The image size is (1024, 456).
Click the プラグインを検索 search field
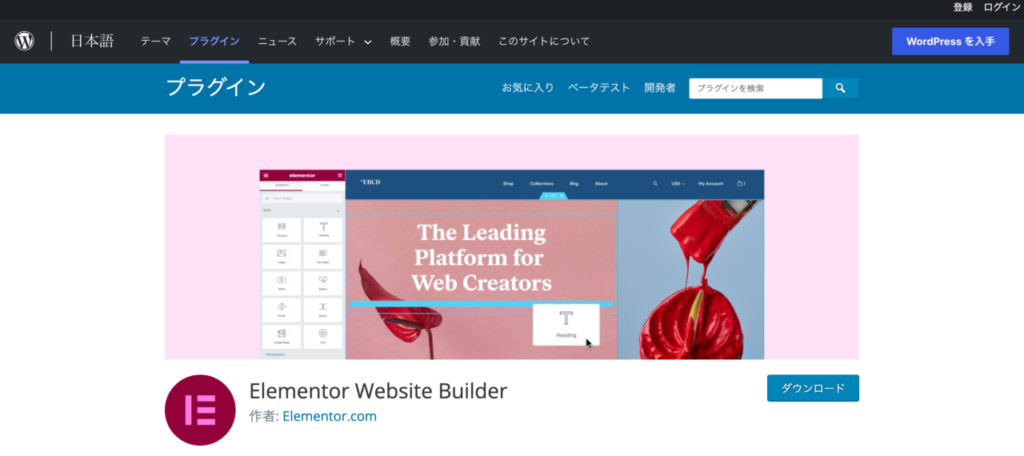pyautogui.click(x=756, y=88)
